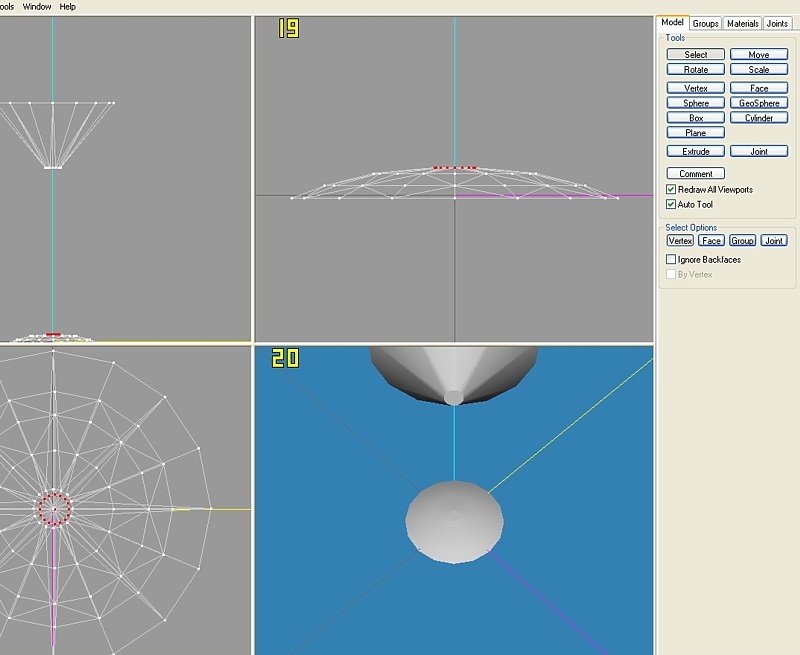Activate the Cylinder tool
Screen dimensions: 800x655
[759, 118]
